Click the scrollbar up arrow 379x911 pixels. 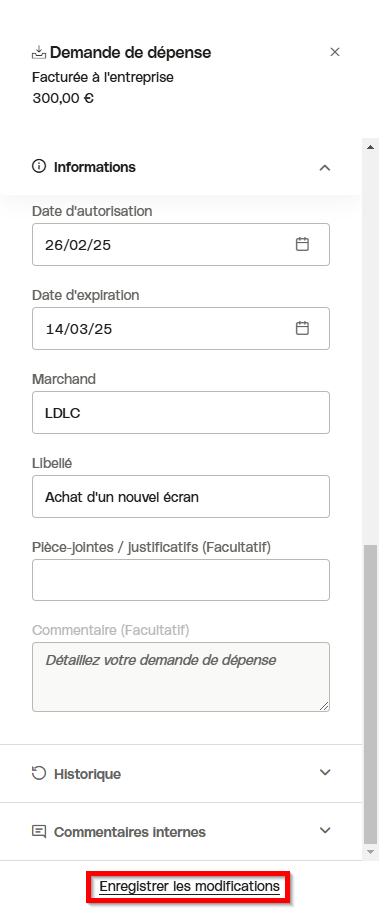[x=370, y=147]
